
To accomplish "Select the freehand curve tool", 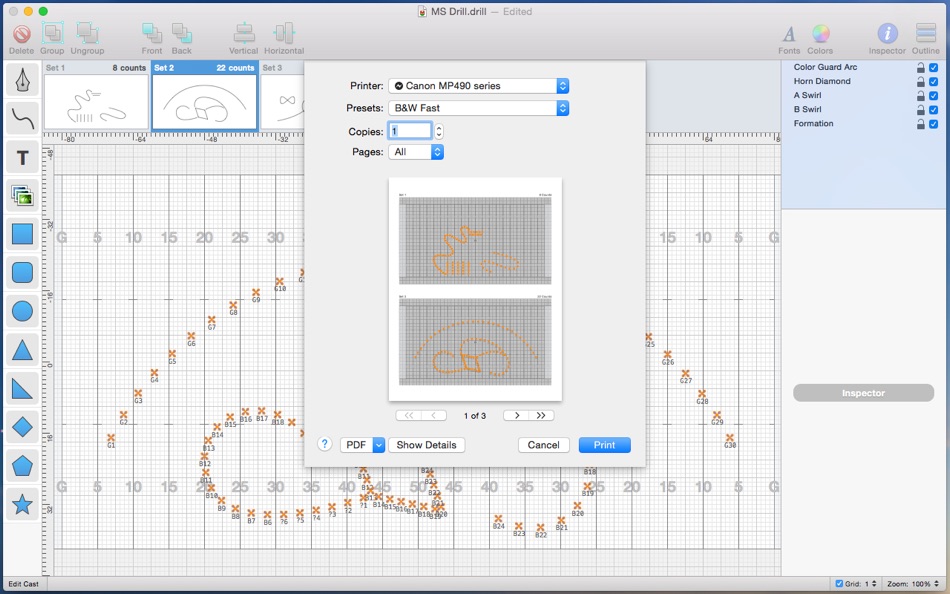I will click(22, 119).
